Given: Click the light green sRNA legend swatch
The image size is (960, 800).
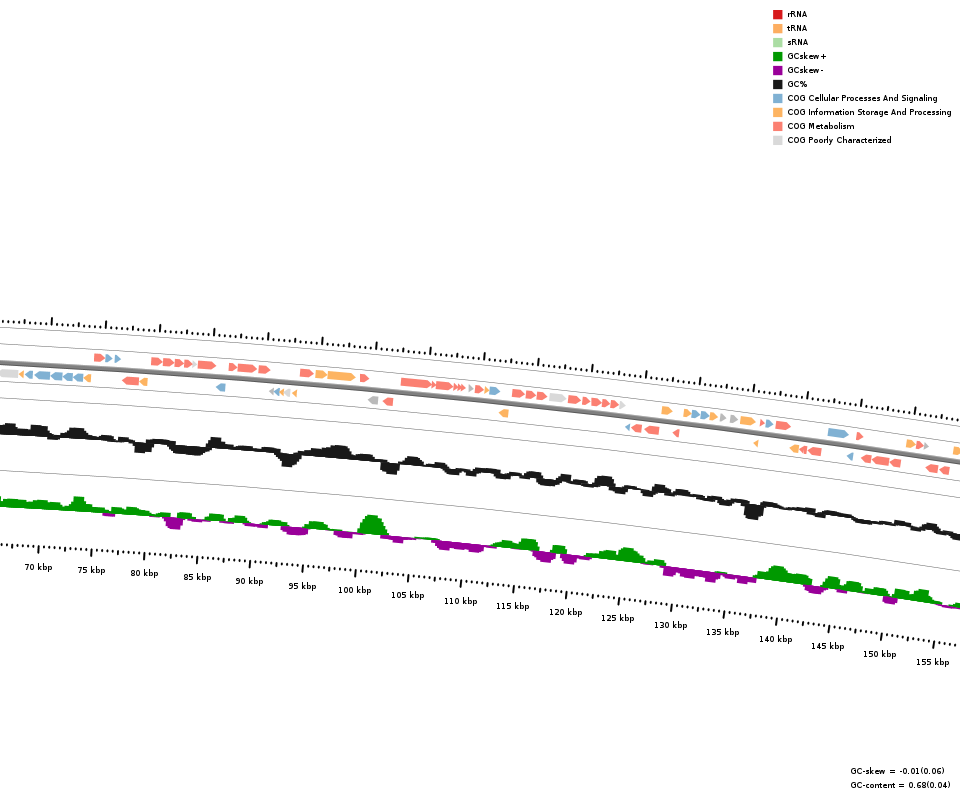Looking at the screenshot, I should (777, 42).
